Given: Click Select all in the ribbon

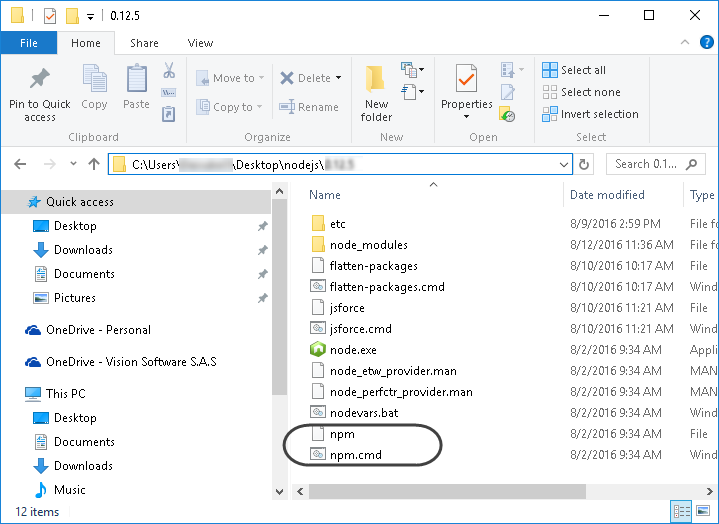Looking at the screenshot, I should click(x=574, y=70).
